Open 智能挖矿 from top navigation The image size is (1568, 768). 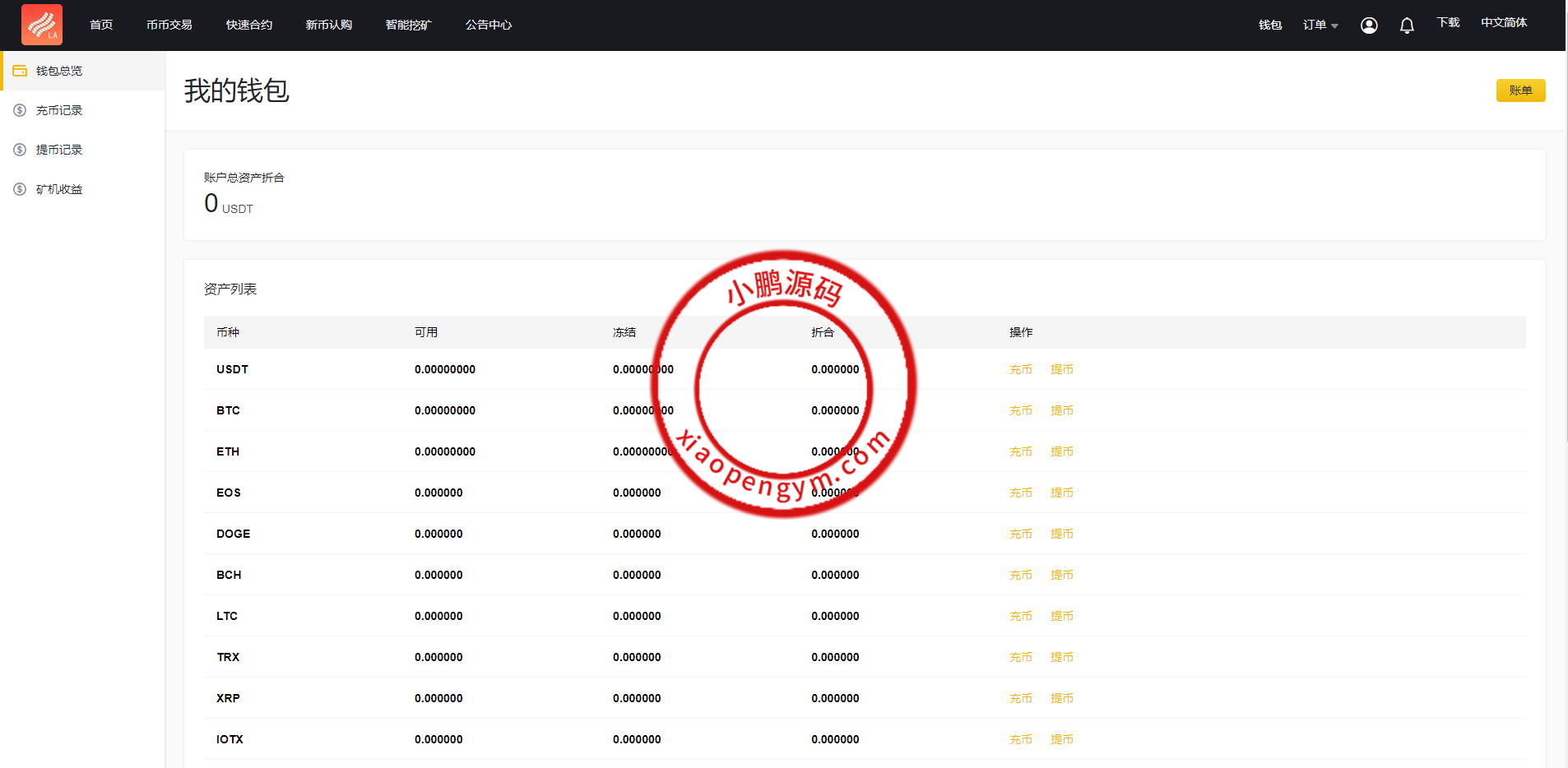[x=408, y=25]
